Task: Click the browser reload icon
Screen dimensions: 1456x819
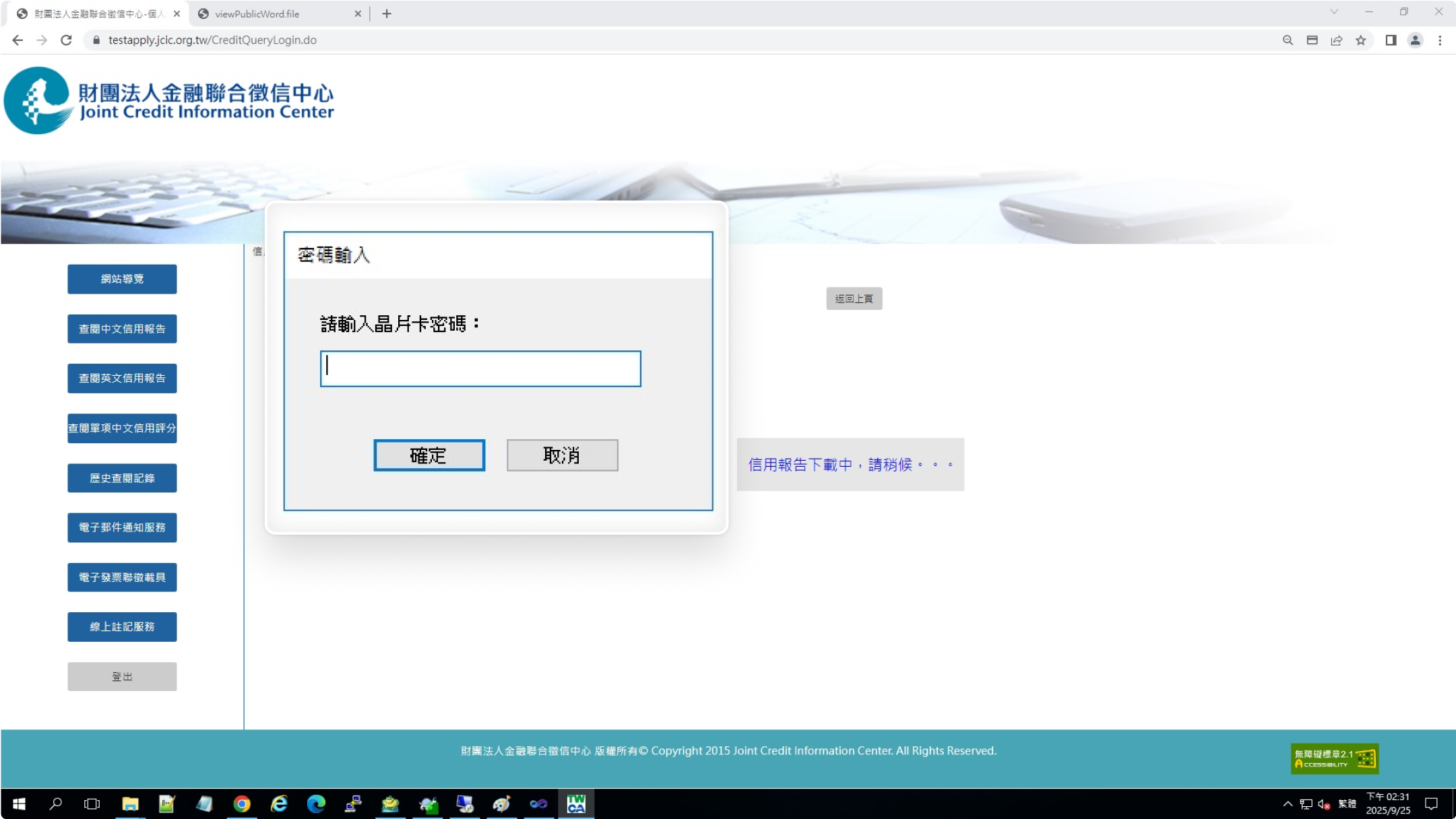Action: [x=66, y=40]
